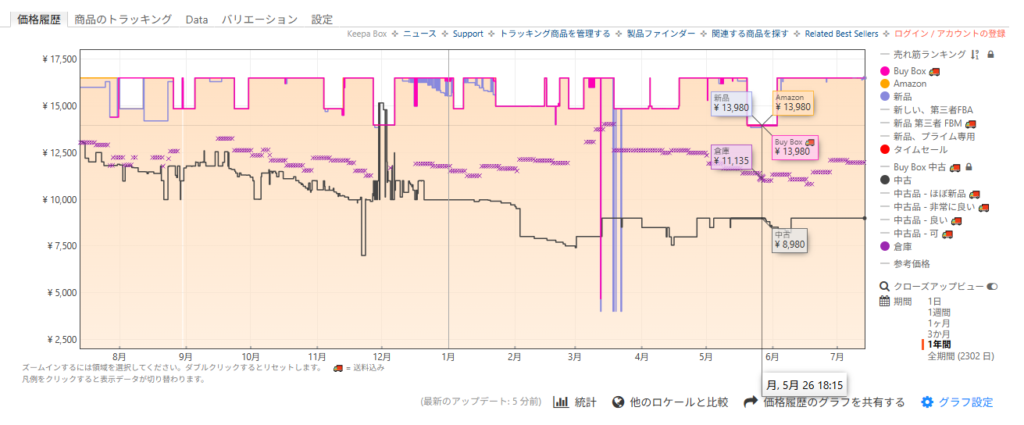Click the 中古 ¥8,980 data label on chart
The width and height of the screenshot is (1024, 425).
(789, 240)
